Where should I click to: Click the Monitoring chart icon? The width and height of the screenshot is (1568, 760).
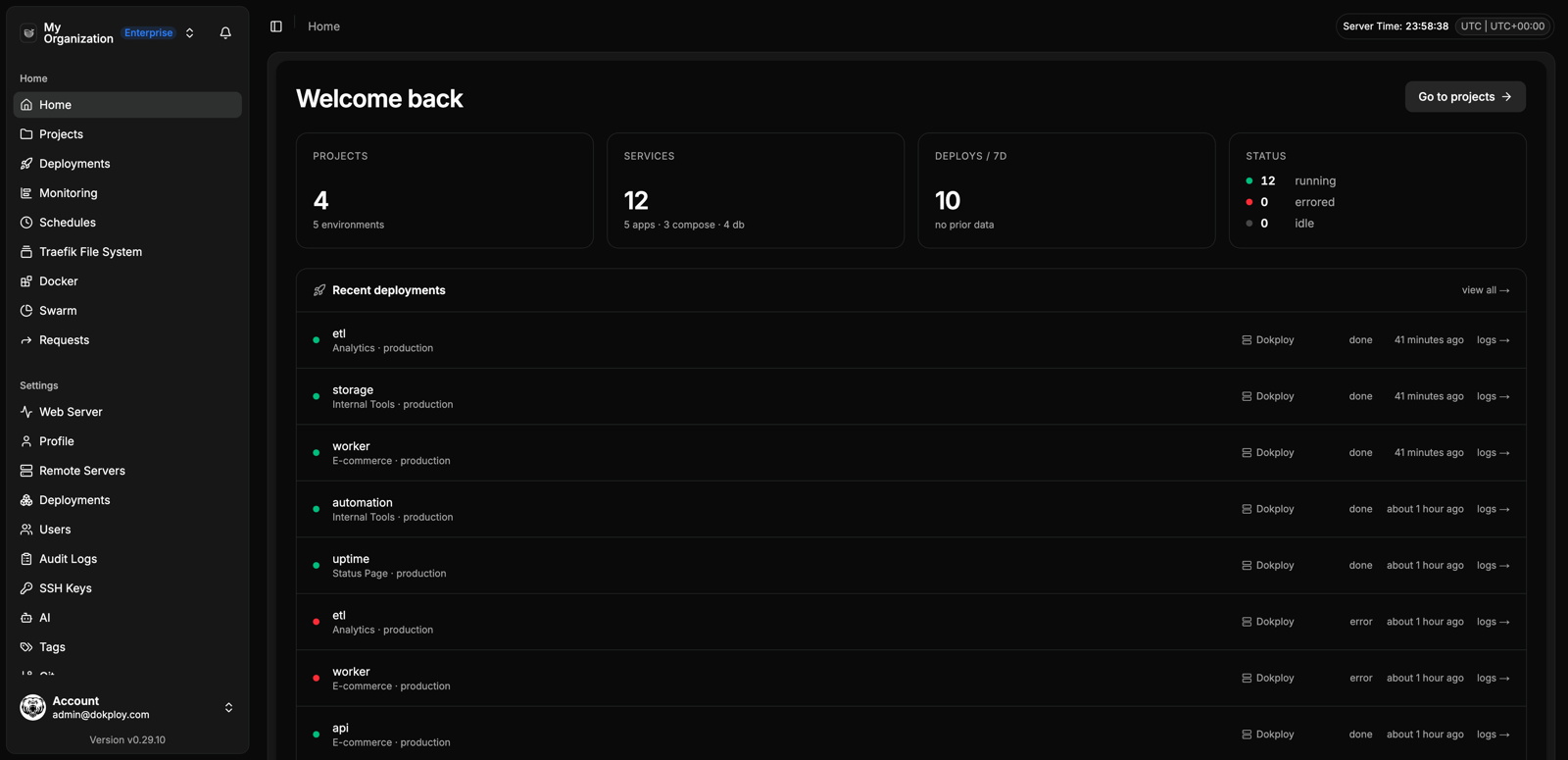(x=26, y=193)
